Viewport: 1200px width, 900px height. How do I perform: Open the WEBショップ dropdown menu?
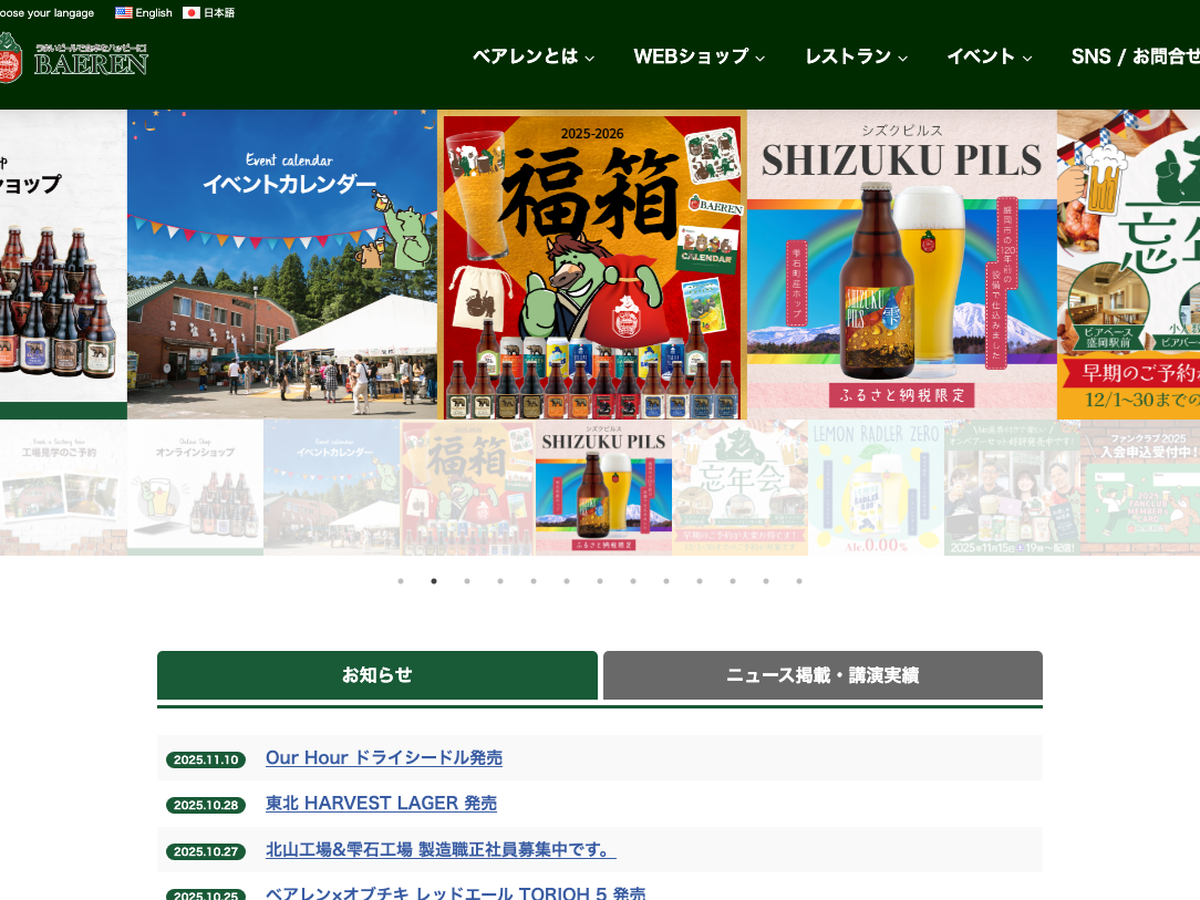pos(699,57)
